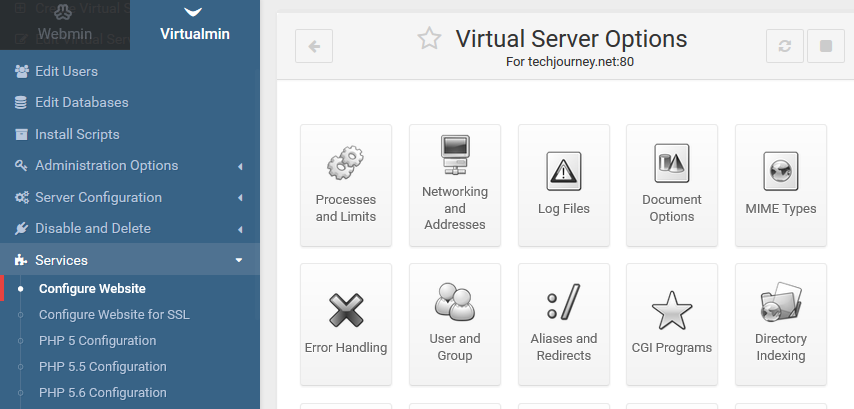Click the 'For techjourney.net:80' subtitle
Screen dimensions: 854x409
coord(570,62)
